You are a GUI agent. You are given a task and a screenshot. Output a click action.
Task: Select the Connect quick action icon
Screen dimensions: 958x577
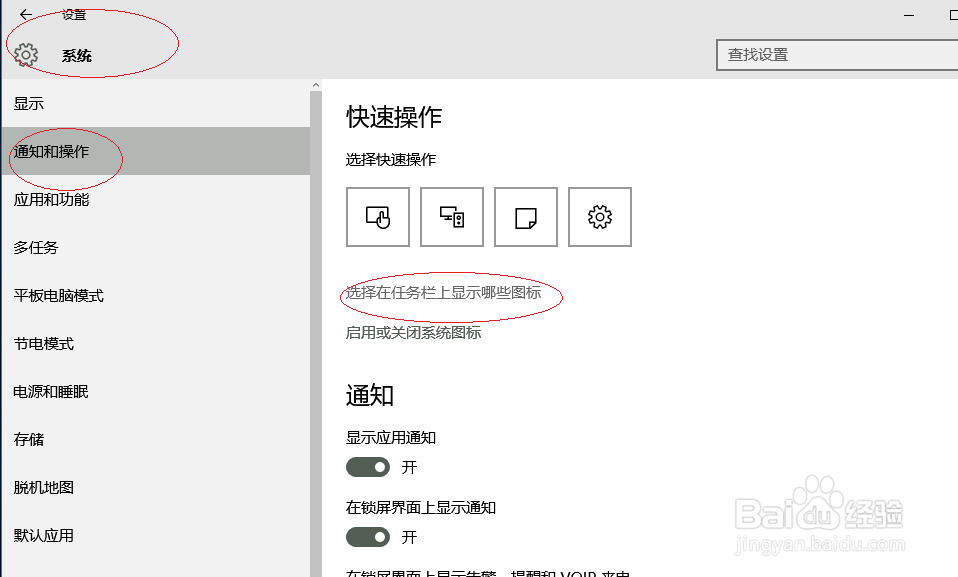point(451,216)
